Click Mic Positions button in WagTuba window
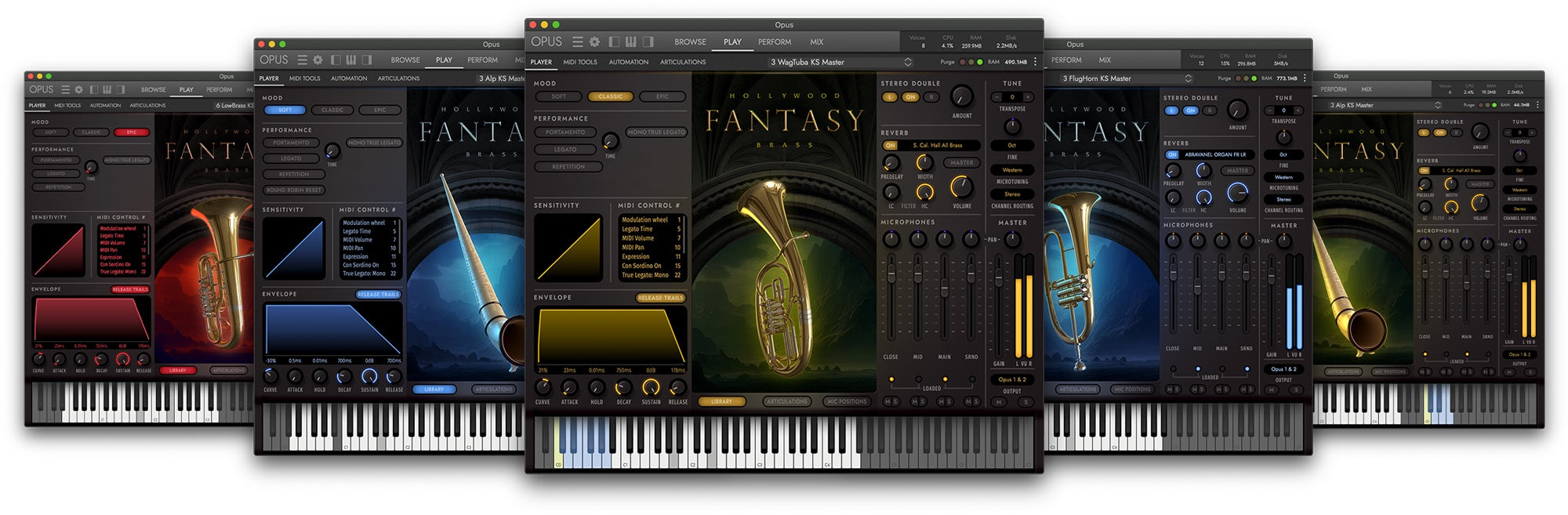Screen dimensions: 1568x515 click(847, 401)
